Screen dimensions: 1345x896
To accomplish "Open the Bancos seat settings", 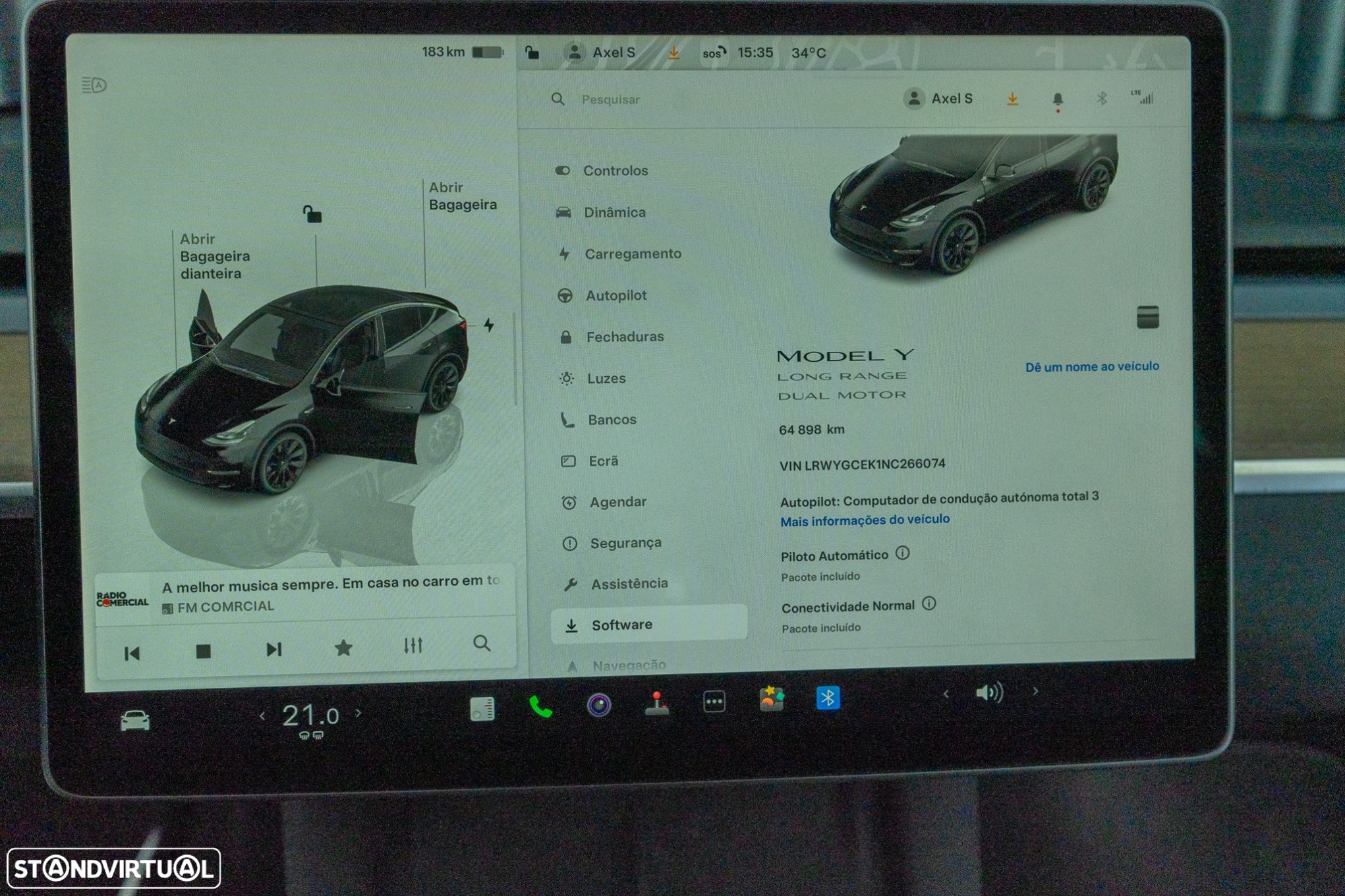I will pyautogui.click(x=598, y=420).
